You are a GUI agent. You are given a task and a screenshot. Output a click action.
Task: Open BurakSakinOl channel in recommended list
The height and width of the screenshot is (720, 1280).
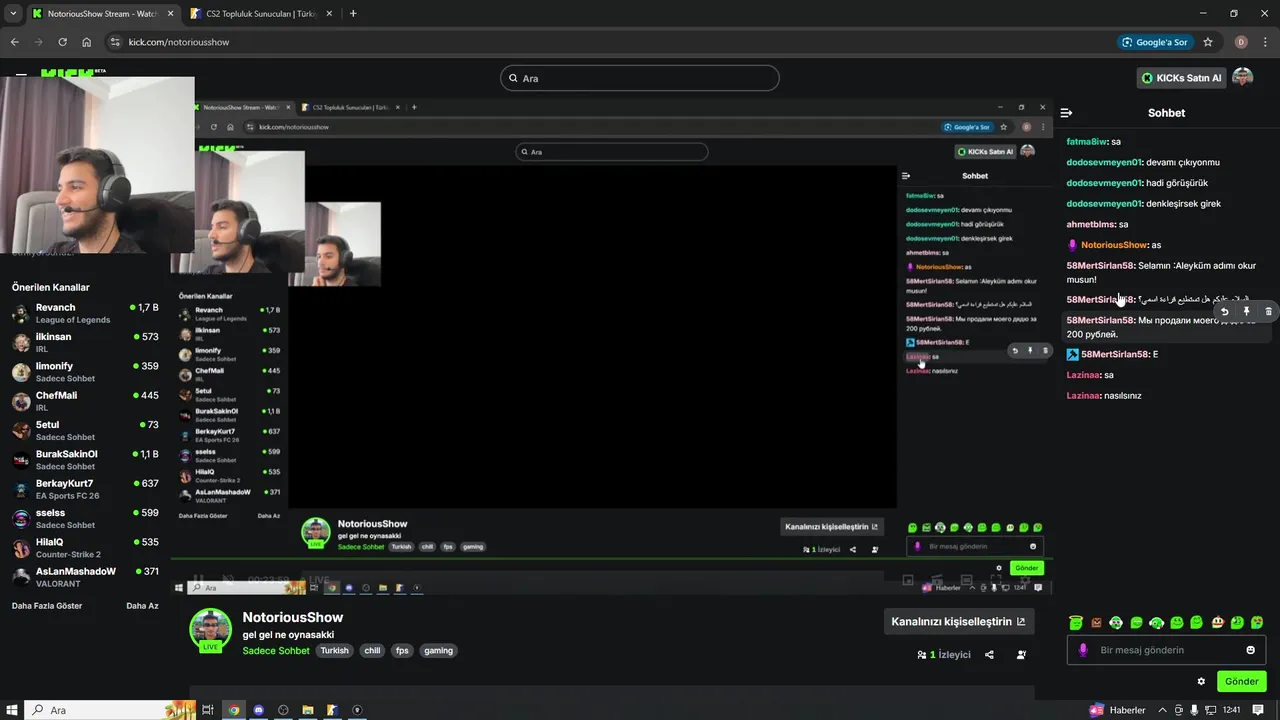85,460
